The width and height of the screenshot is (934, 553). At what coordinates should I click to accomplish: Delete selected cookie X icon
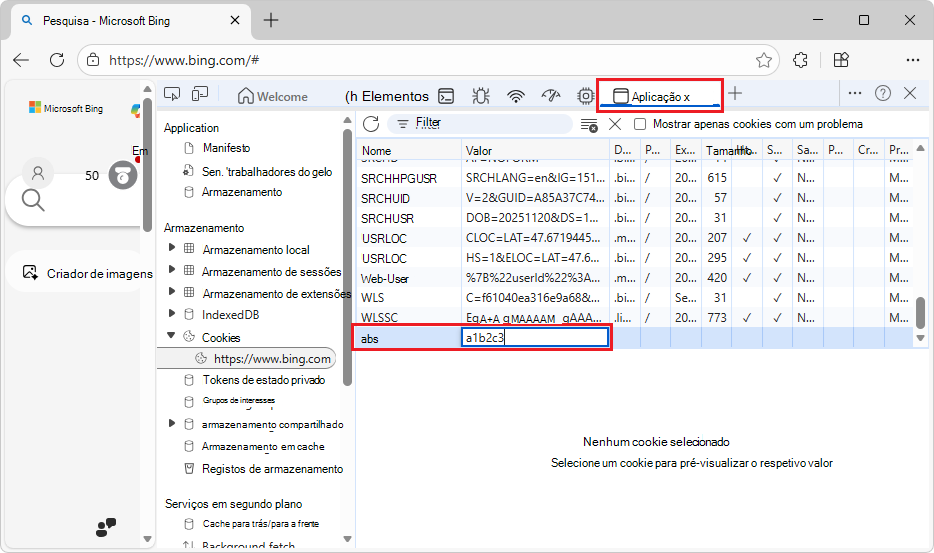tap(615, 124)
